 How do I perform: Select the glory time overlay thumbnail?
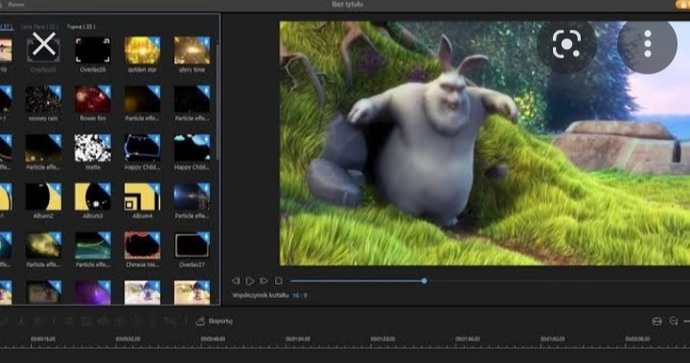(x=192, y=50)
